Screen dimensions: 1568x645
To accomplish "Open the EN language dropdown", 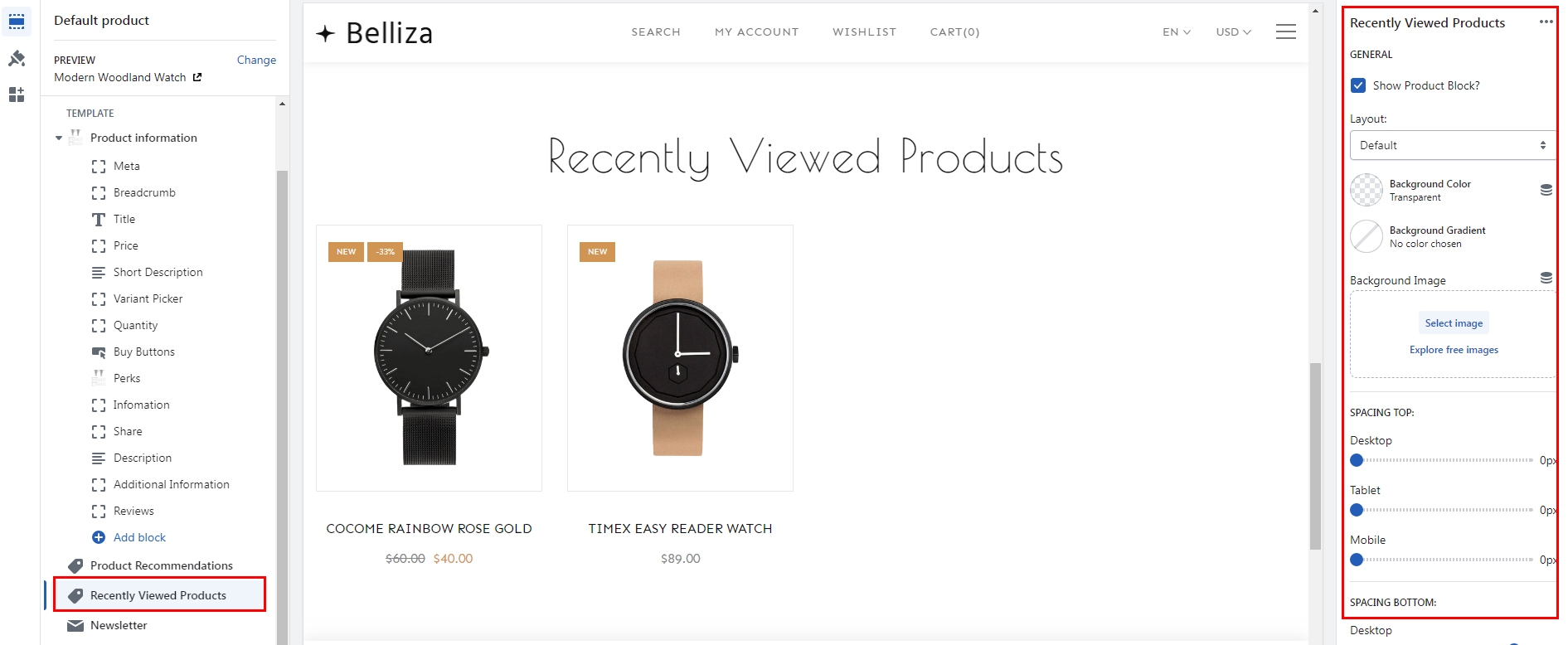I will click(x=1177, y=32).
